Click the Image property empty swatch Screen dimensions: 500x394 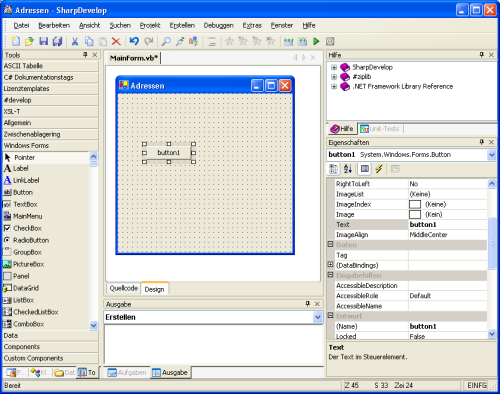(415, 214)
